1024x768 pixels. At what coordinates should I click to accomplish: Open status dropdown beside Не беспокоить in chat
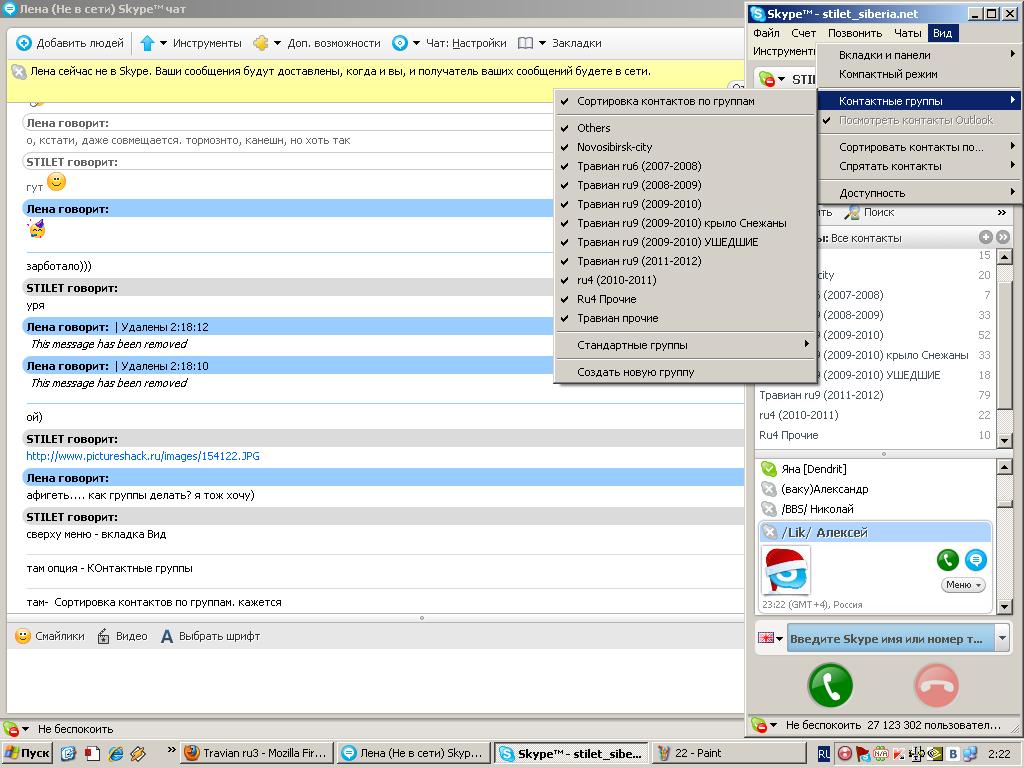(x=25, y=729)
